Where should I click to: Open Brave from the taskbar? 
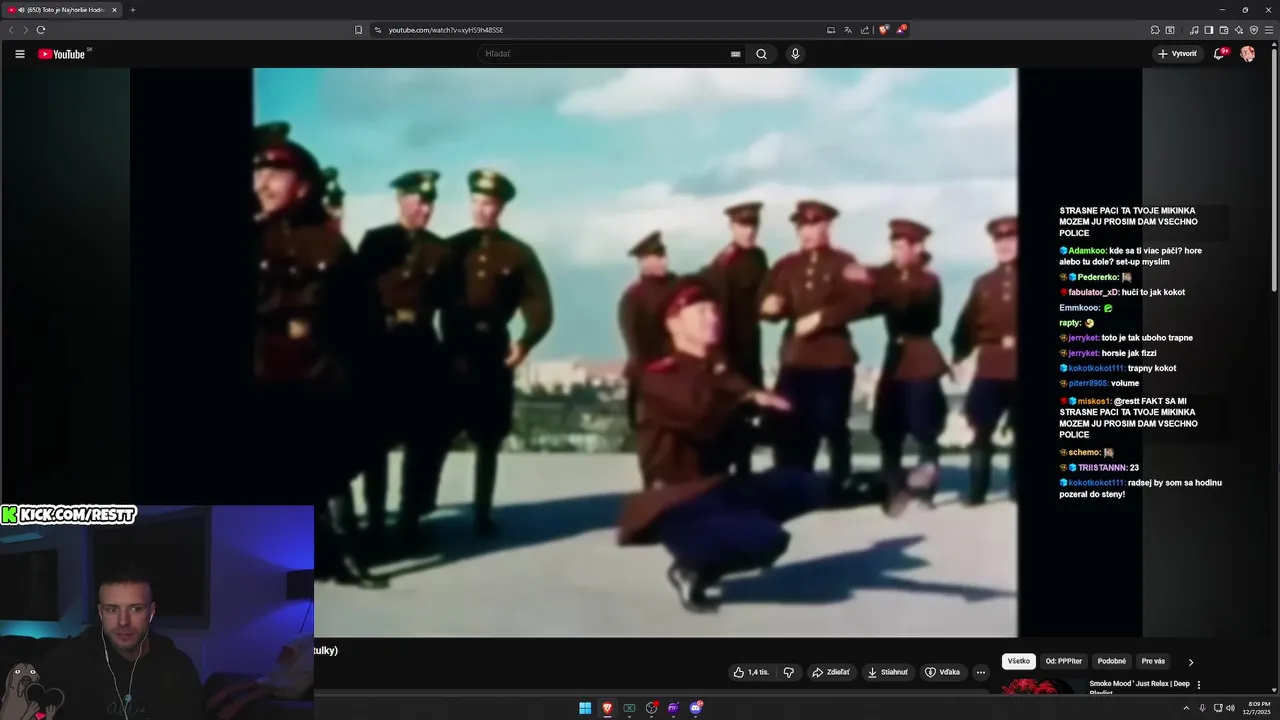point(607,708)
